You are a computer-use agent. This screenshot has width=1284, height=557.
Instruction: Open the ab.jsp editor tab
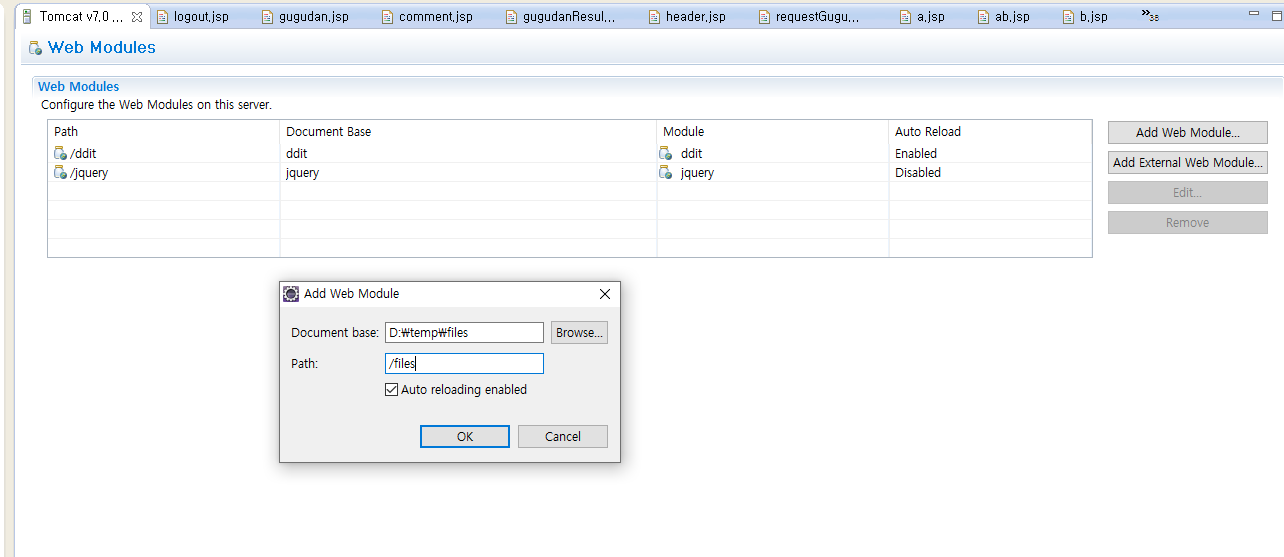coord(1003,17)
